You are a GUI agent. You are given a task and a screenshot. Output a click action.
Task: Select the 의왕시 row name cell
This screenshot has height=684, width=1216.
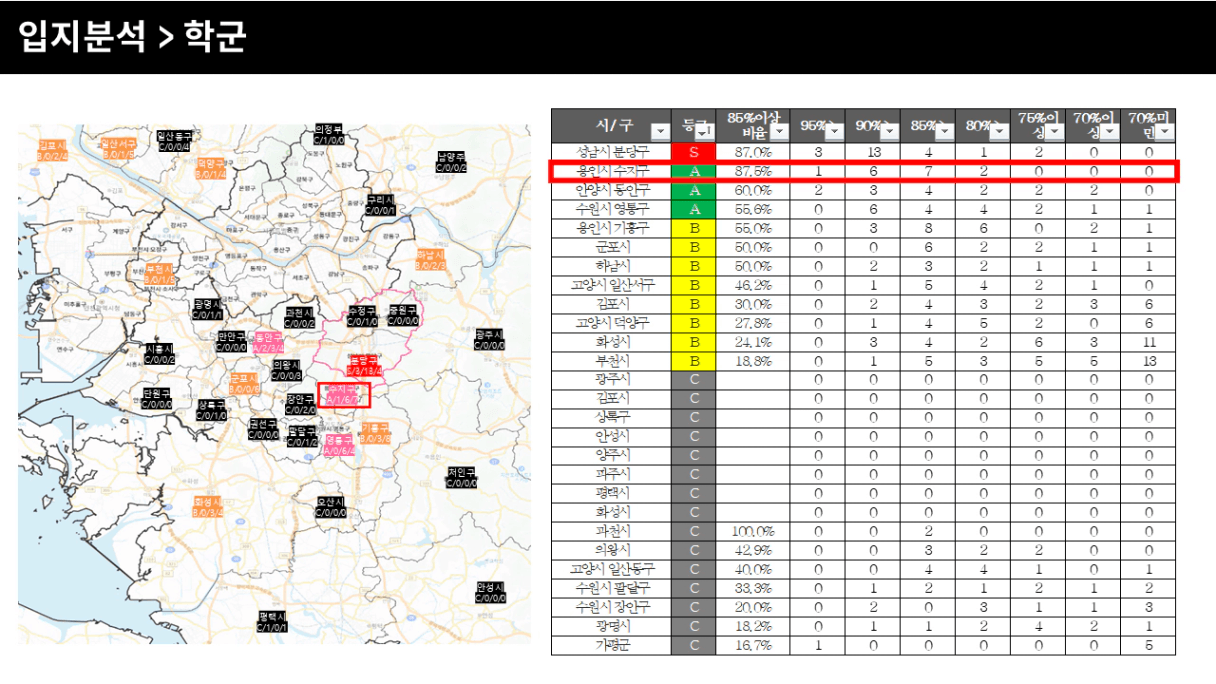coord(612,550)
